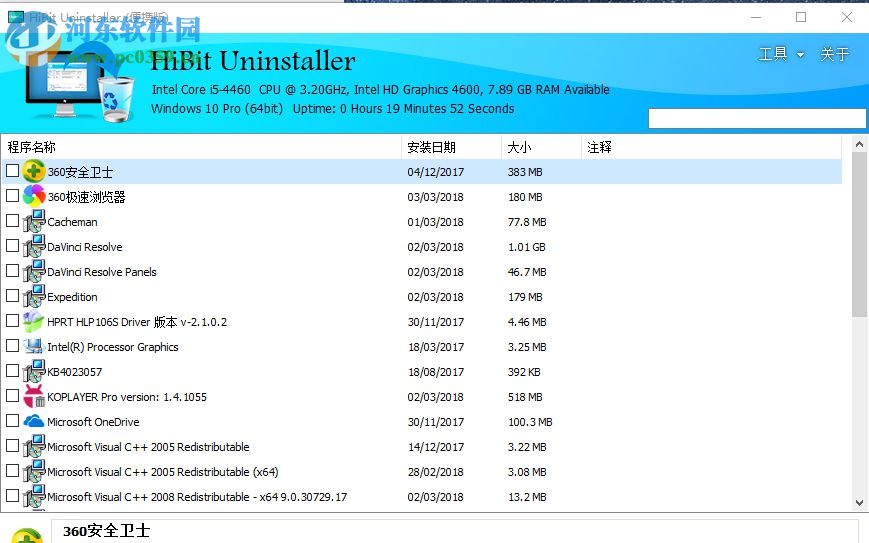Click the search input field
The height and width of the screenshot is (543, 869).
(x=757, y=118)
